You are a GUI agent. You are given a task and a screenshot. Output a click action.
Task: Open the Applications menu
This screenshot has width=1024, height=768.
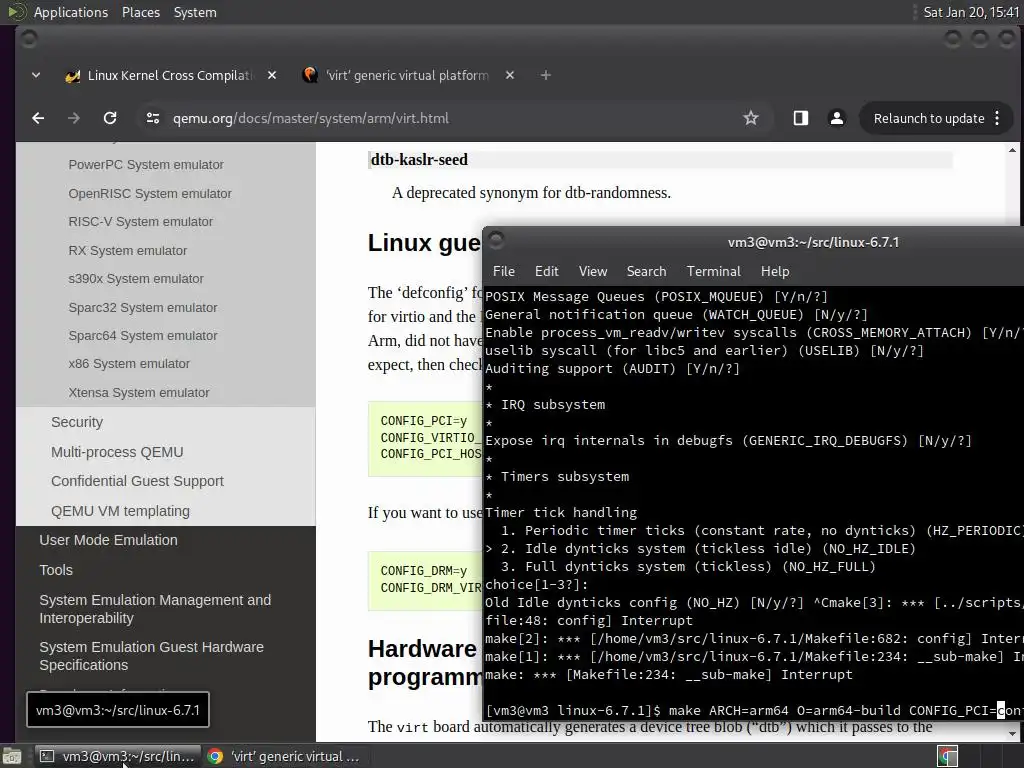click(71, 12)
